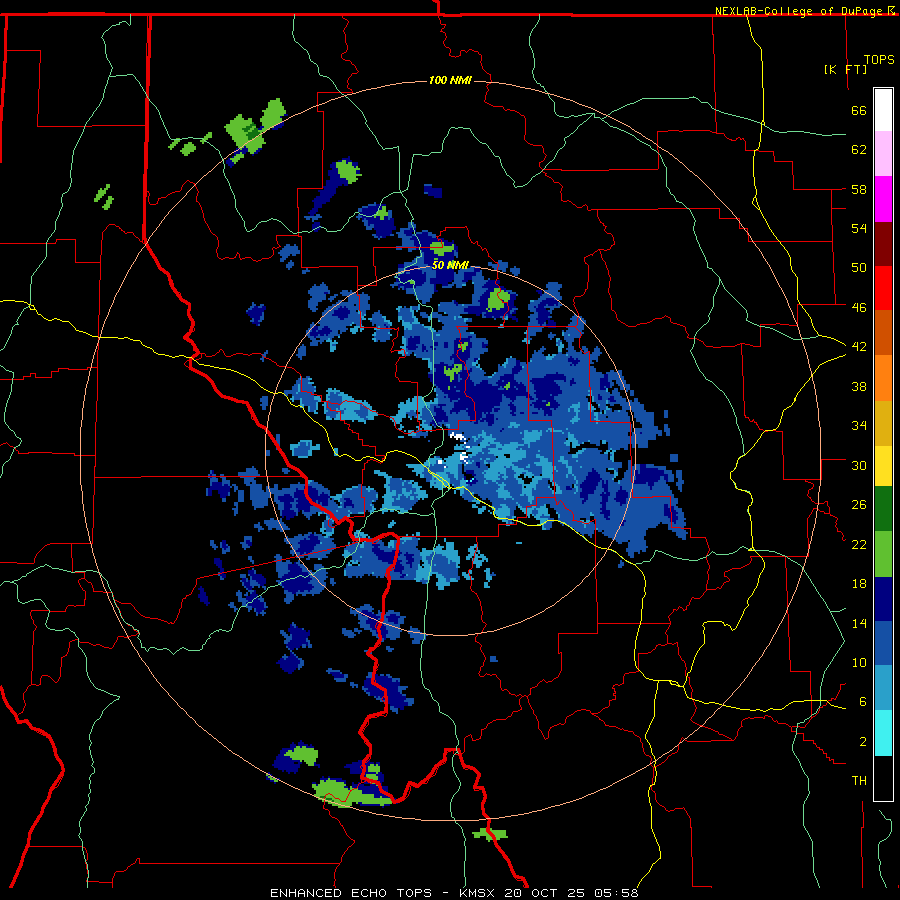Select the dark red legend swatch

883,244
